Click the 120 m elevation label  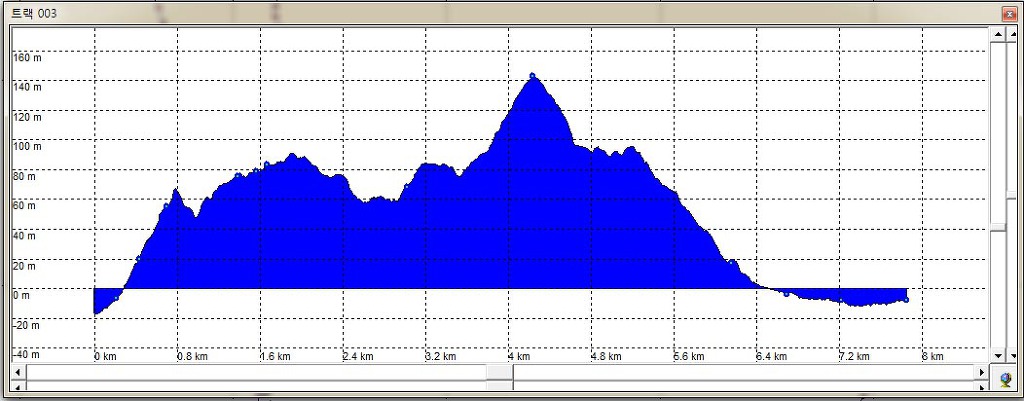(27, 118)
